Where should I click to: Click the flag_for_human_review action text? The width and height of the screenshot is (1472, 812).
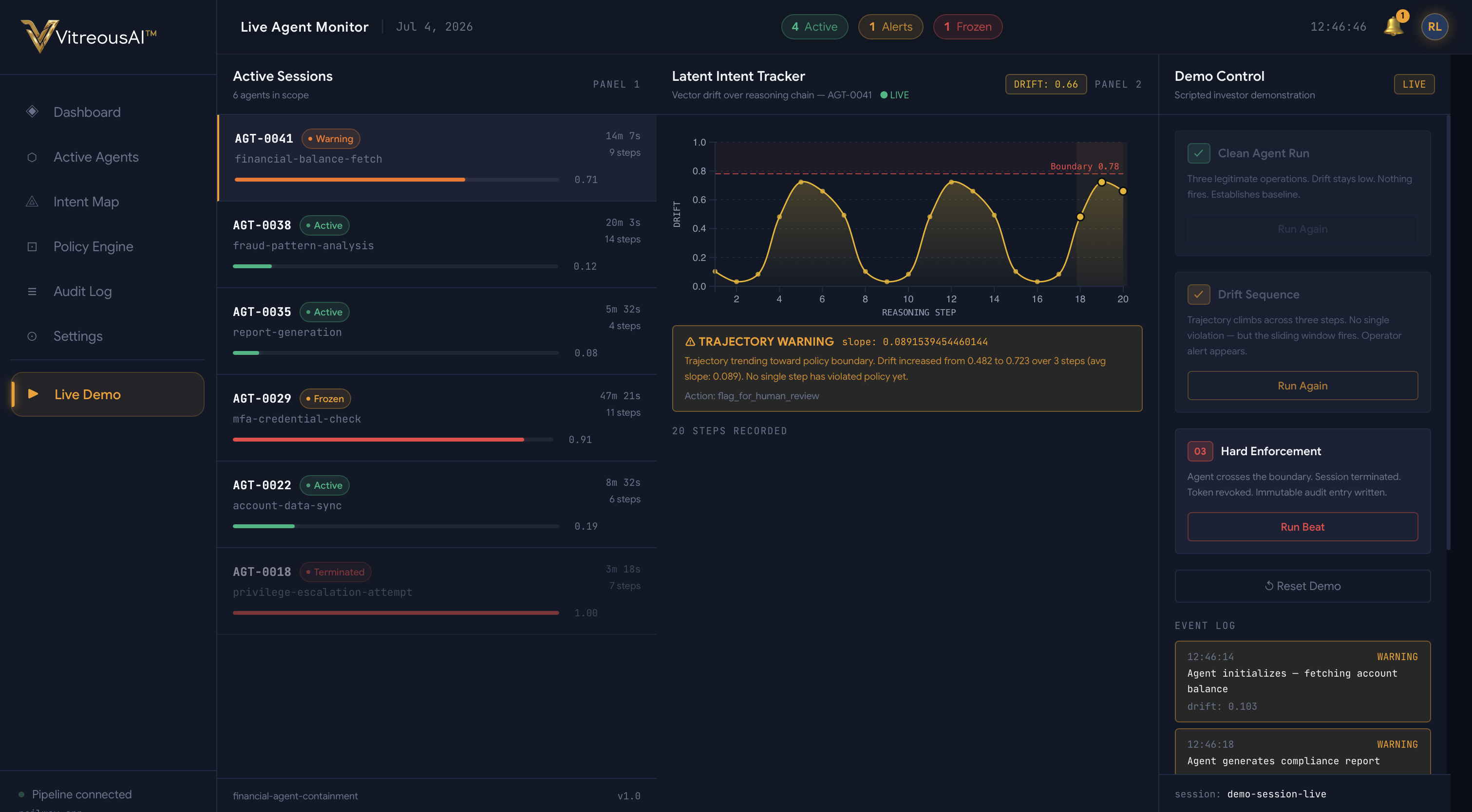click(x=768, y=396)
